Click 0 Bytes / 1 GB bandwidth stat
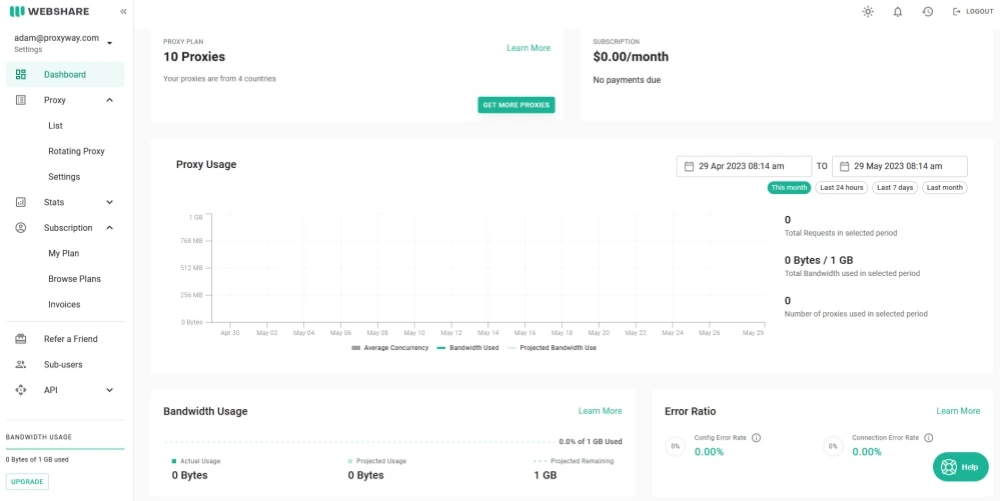Viewport: 1000px width, 501px height. click(819, 260)
